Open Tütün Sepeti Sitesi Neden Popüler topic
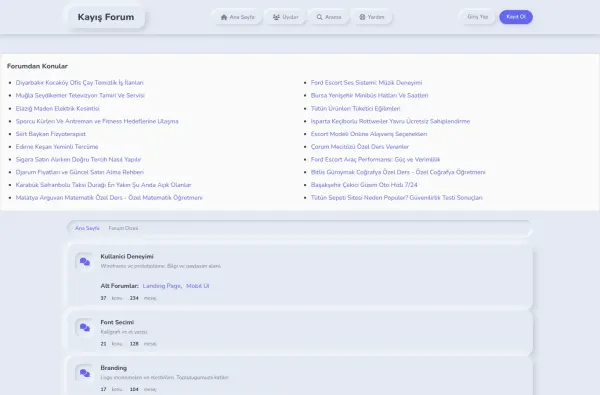 (x=396, y=198)
